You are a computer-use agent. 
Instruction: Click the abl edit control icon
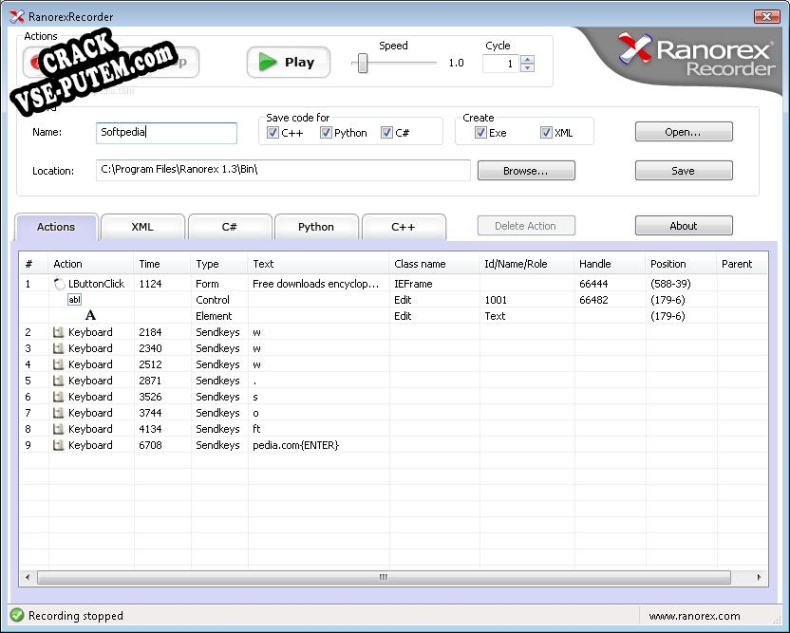pyautogui.click(x=74, y=300)
